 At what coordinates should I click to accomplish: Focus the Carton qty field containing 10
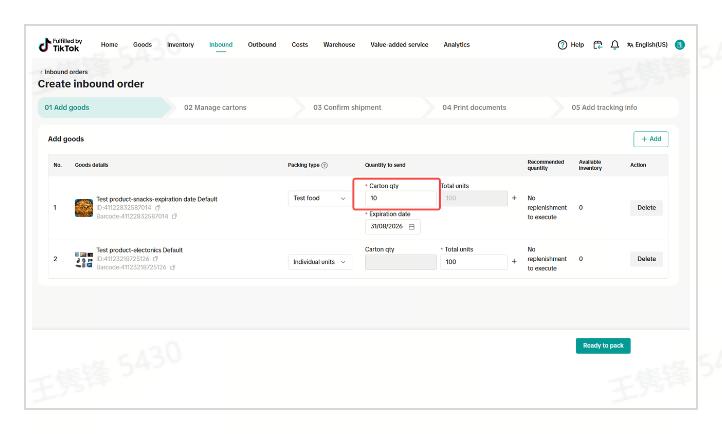401,198
